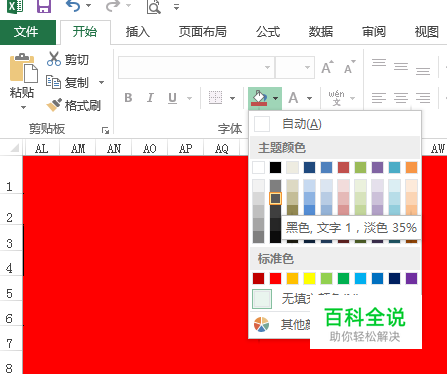This screenshot has width=447, height=374.
Task: Align text to bottom of cell
Action: [x=423, y=71]
